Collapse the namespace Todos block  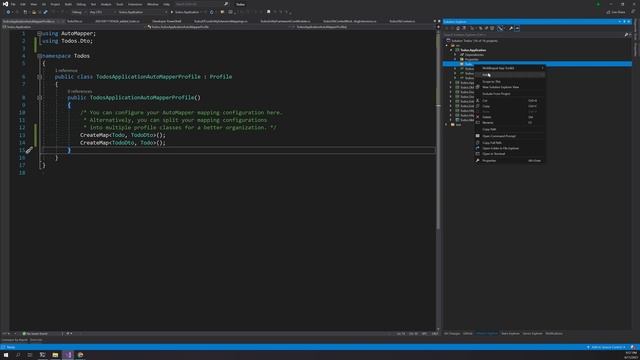40,56
